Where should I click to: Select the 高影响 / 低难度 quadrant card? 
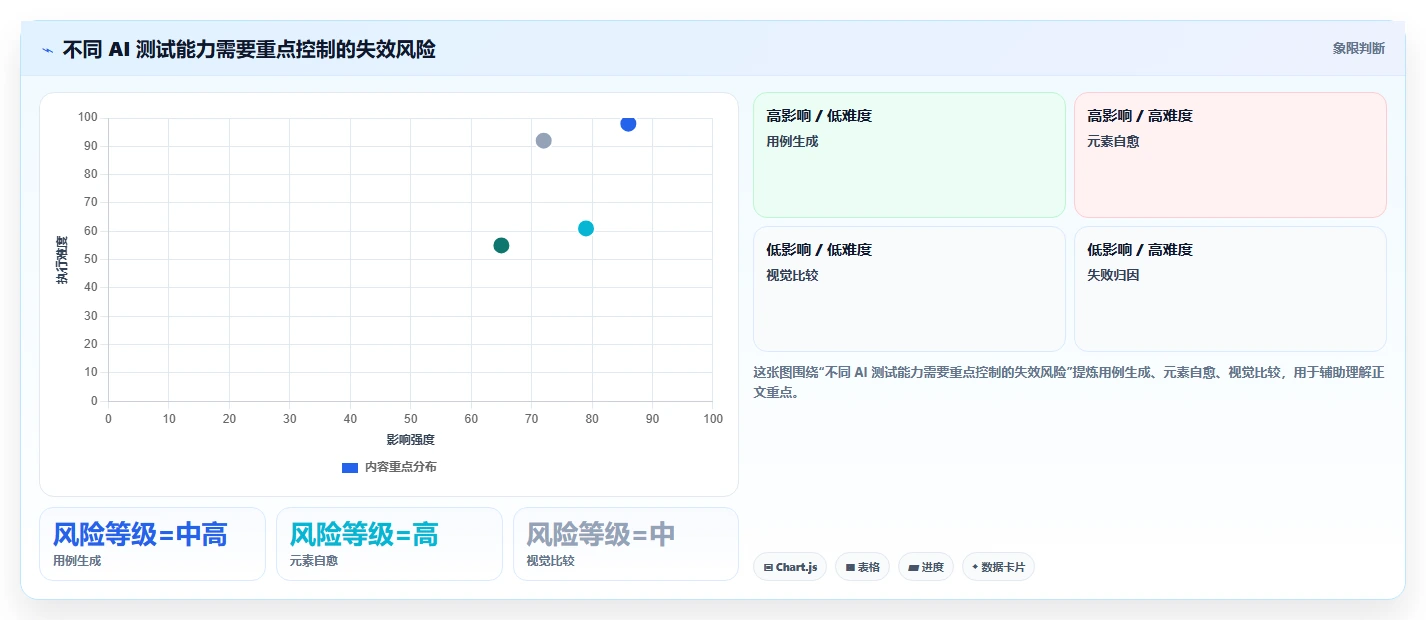pyautogui.click(x=909, y=155)
